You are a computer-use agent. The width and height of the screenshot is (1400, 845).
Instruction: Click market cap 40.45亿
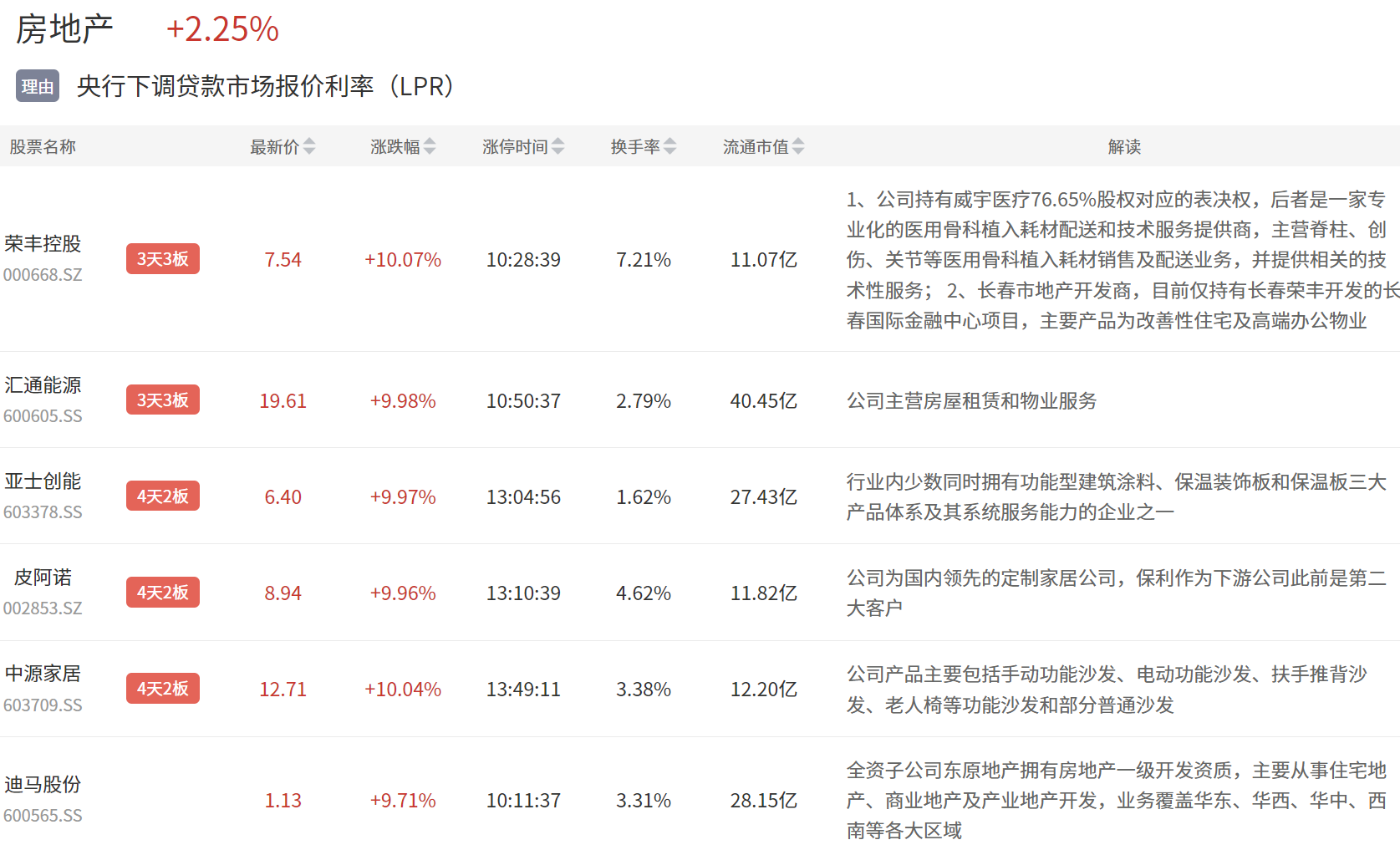[x=764, y=401]
